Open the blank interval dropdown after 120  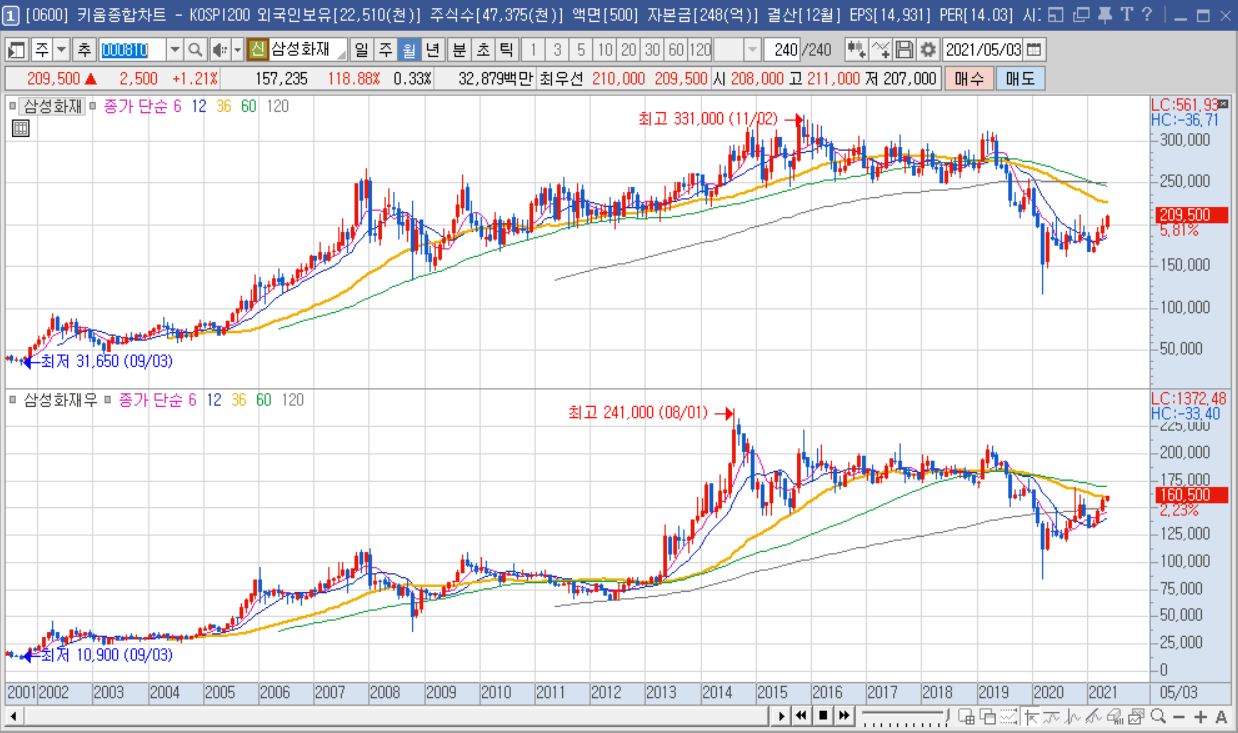coord(751,50)
